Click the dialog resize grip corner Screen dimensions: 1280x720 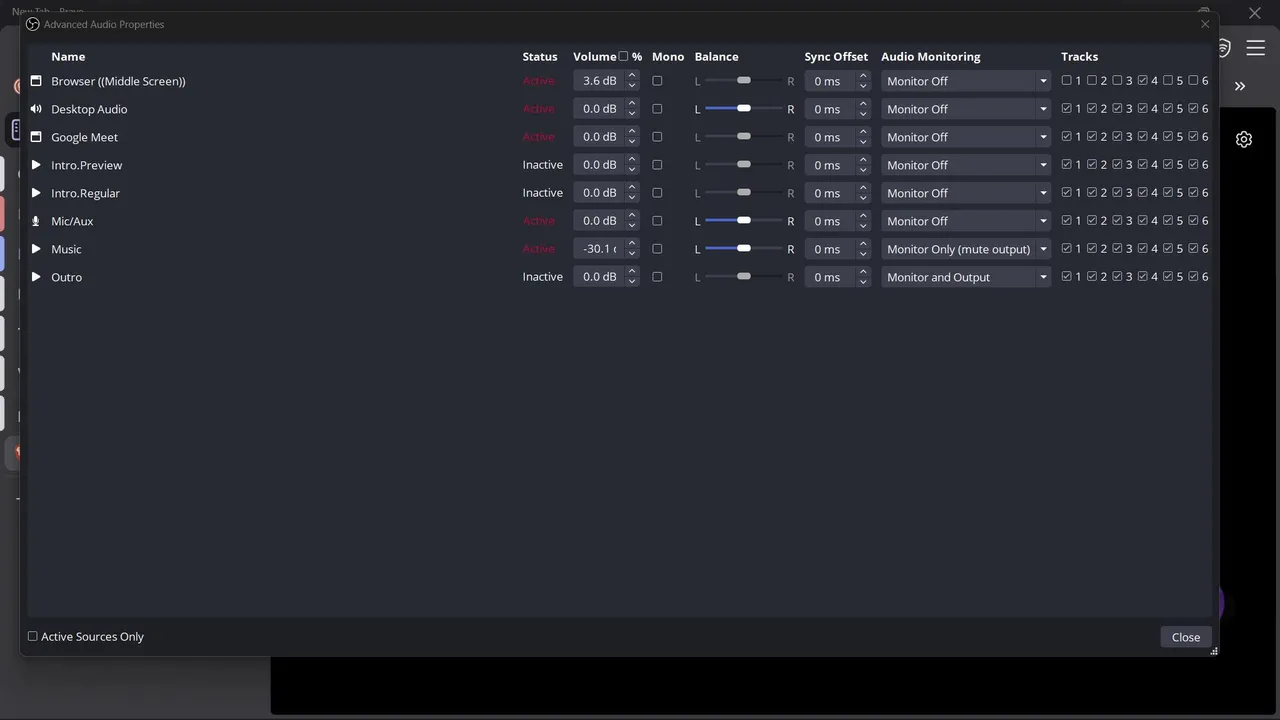(1214, 651)
